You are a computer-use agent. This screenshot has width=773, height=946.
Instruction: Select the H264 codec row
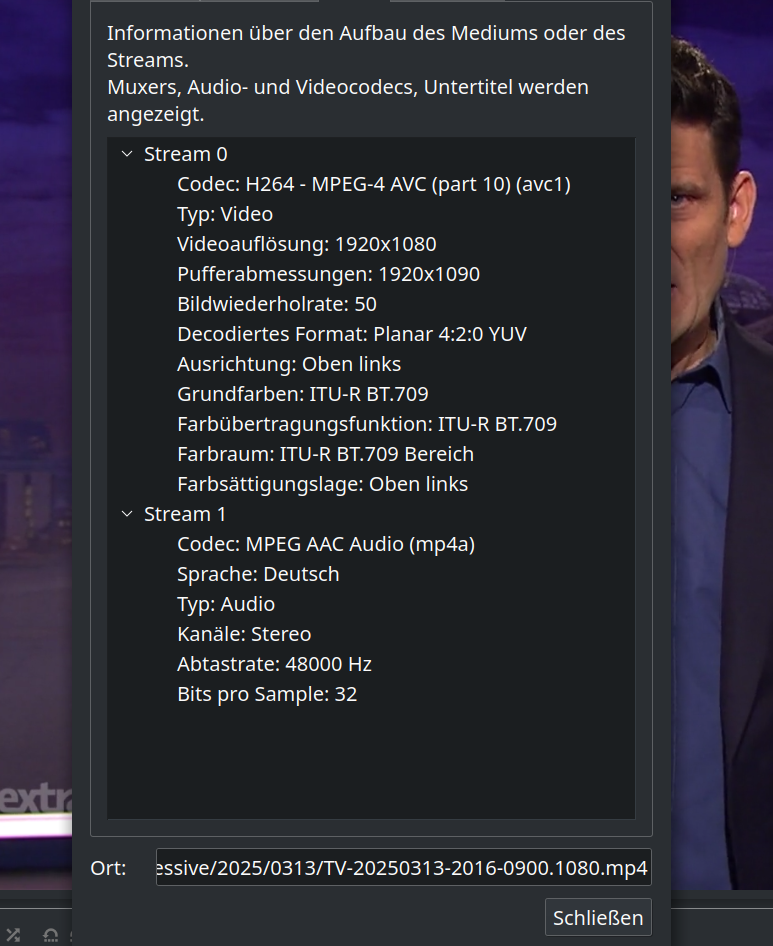(x=373, y=184)
